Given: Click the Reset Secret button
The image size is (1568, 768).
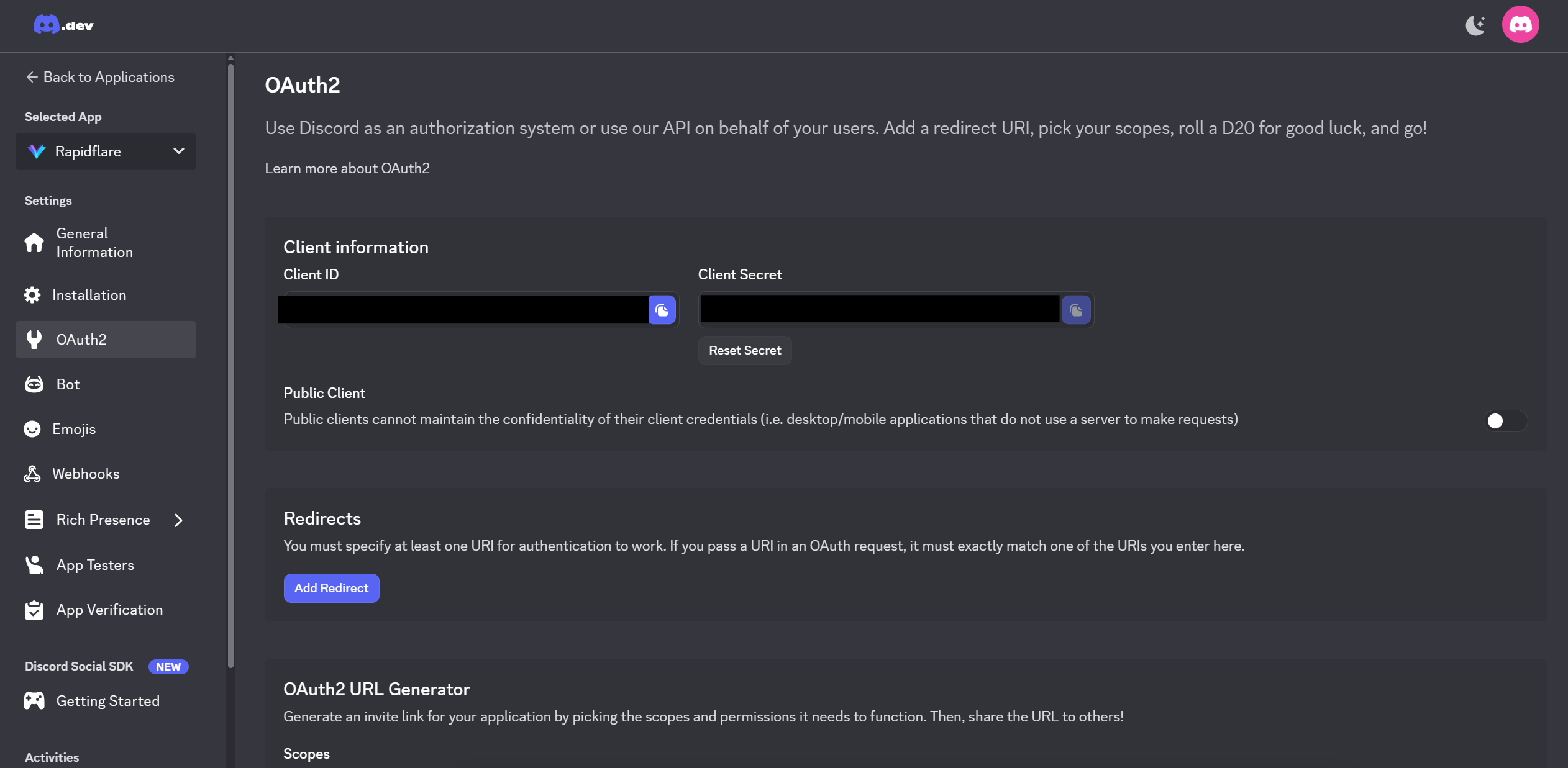Looking at the screenshot, I should point(744,350).
